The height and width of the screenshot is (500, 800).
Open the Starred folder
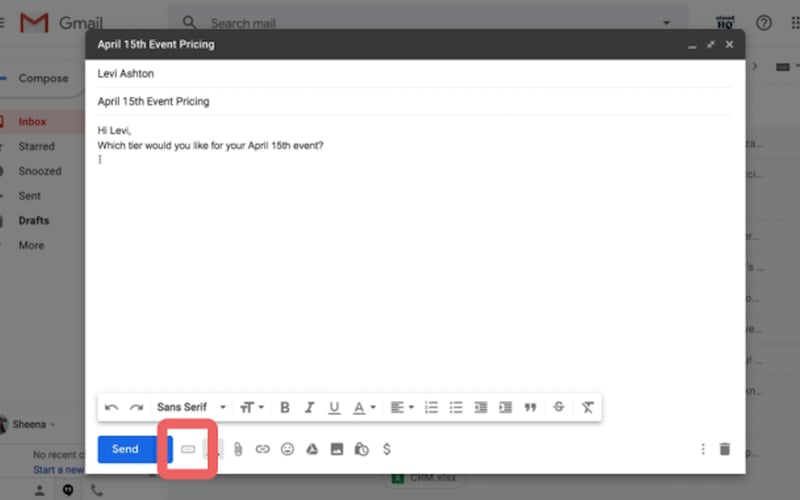36,146
